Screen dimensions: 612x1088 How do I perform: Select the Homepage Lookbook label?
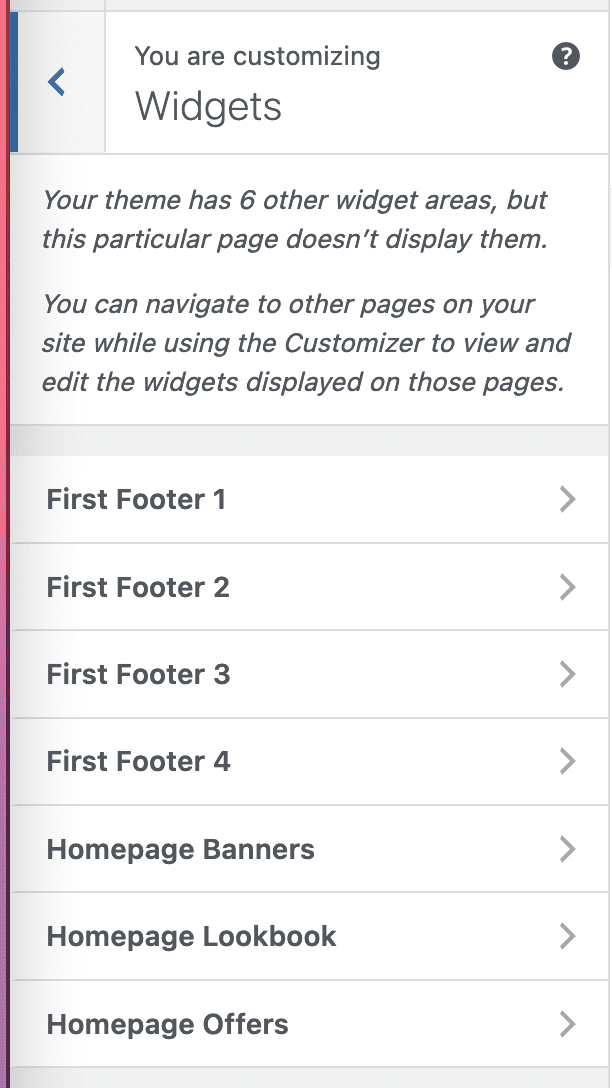coord(192,936)
